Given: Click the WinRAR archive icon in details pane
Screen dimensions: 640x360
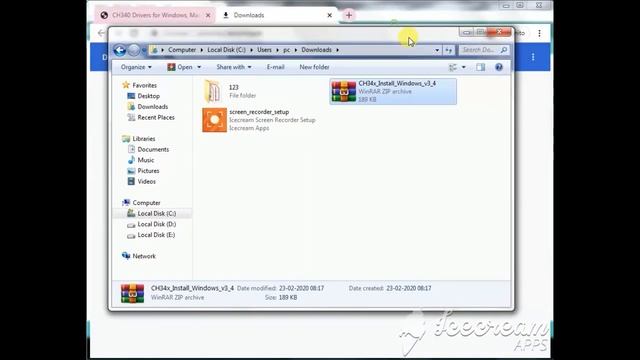Looking at the screenshot, I should point(132,293).
